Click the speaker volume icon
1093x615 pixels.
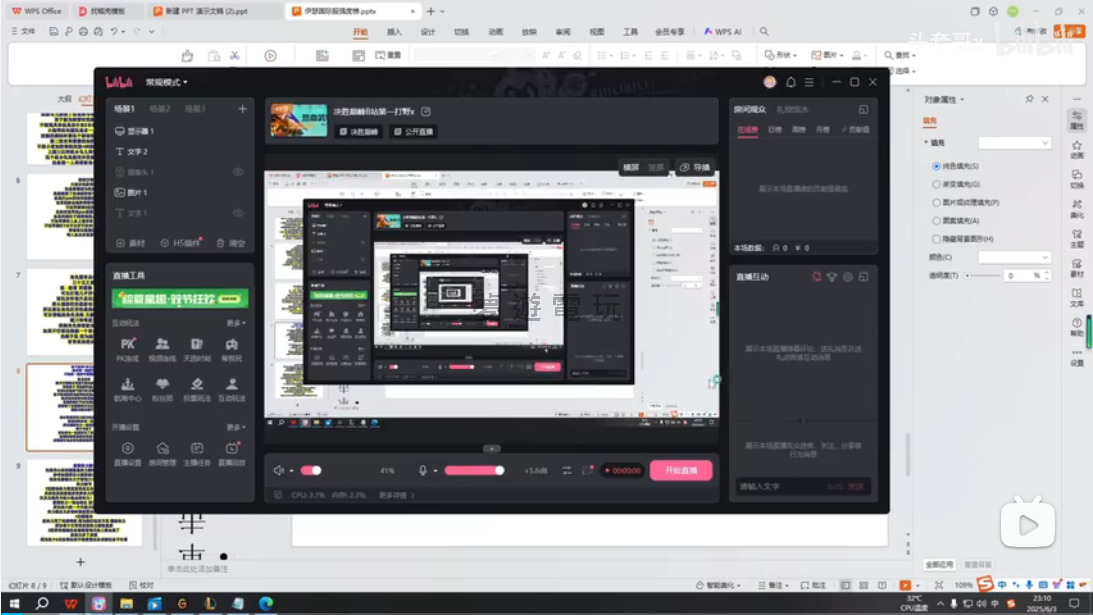tap(280, 470)
